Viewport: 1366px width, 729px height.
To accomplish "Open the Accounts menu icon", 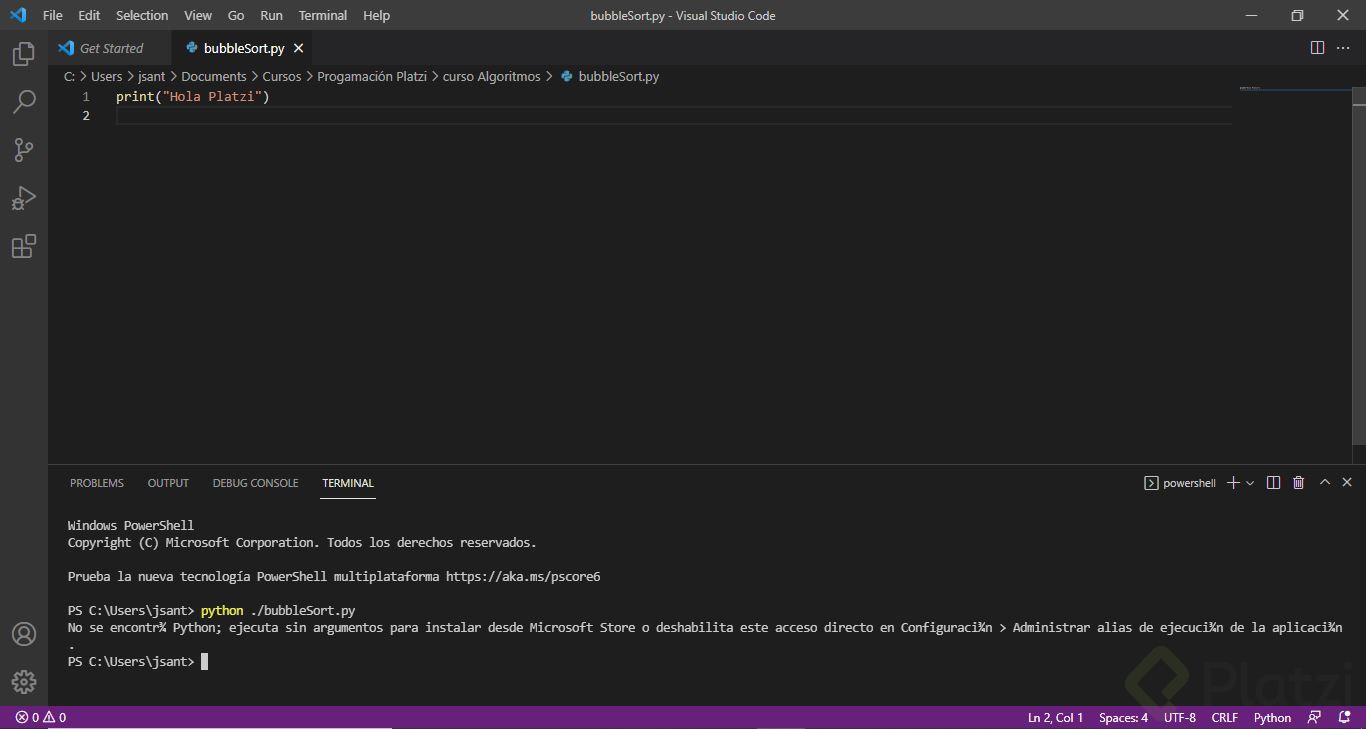I will click(x=24, y=634).
